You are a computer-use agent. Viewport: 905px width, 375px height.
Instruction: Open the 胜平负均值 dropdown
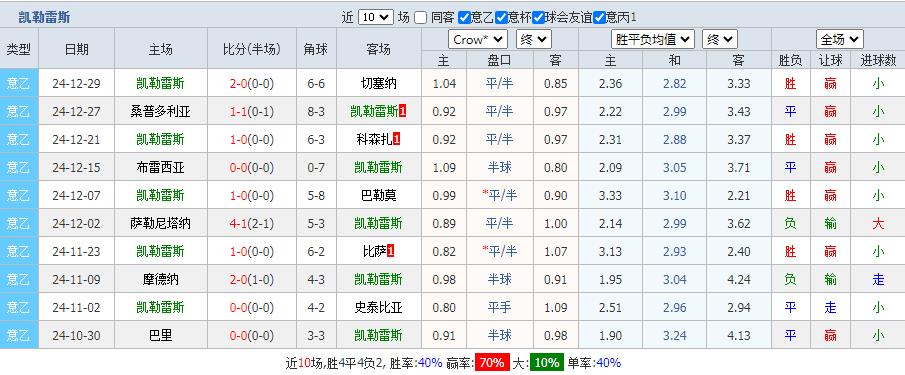tap(652, 40)
